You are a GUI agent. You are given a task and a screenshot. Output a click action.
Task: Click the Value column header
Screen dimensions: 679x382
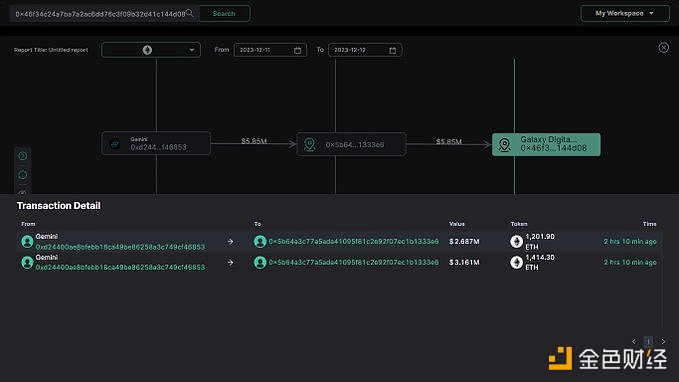(x=457, y=224)
